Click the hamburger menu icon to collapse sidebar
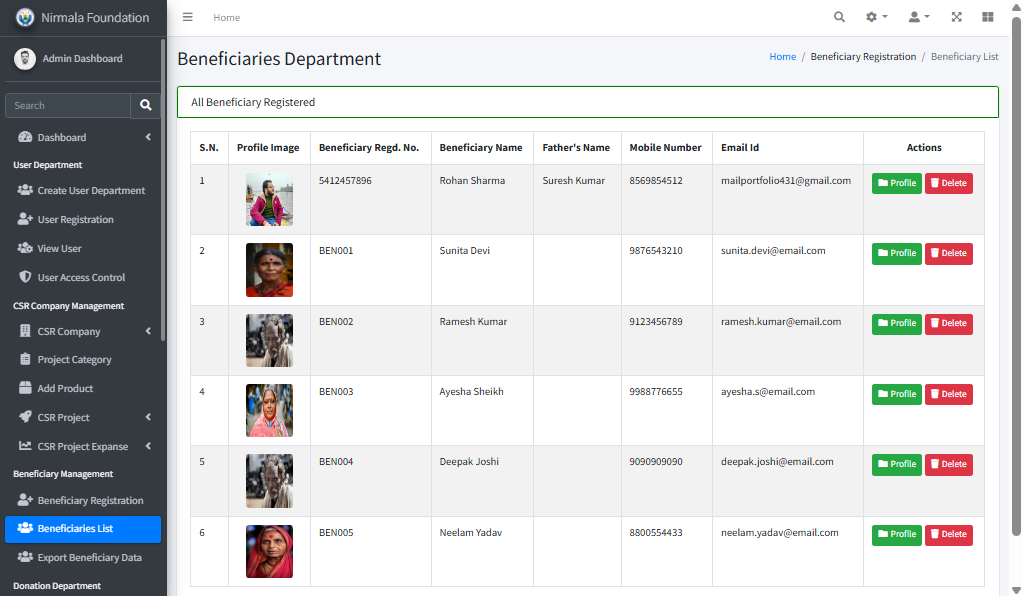The height and width of the screenshot is (596, 1023). [188, 17]
